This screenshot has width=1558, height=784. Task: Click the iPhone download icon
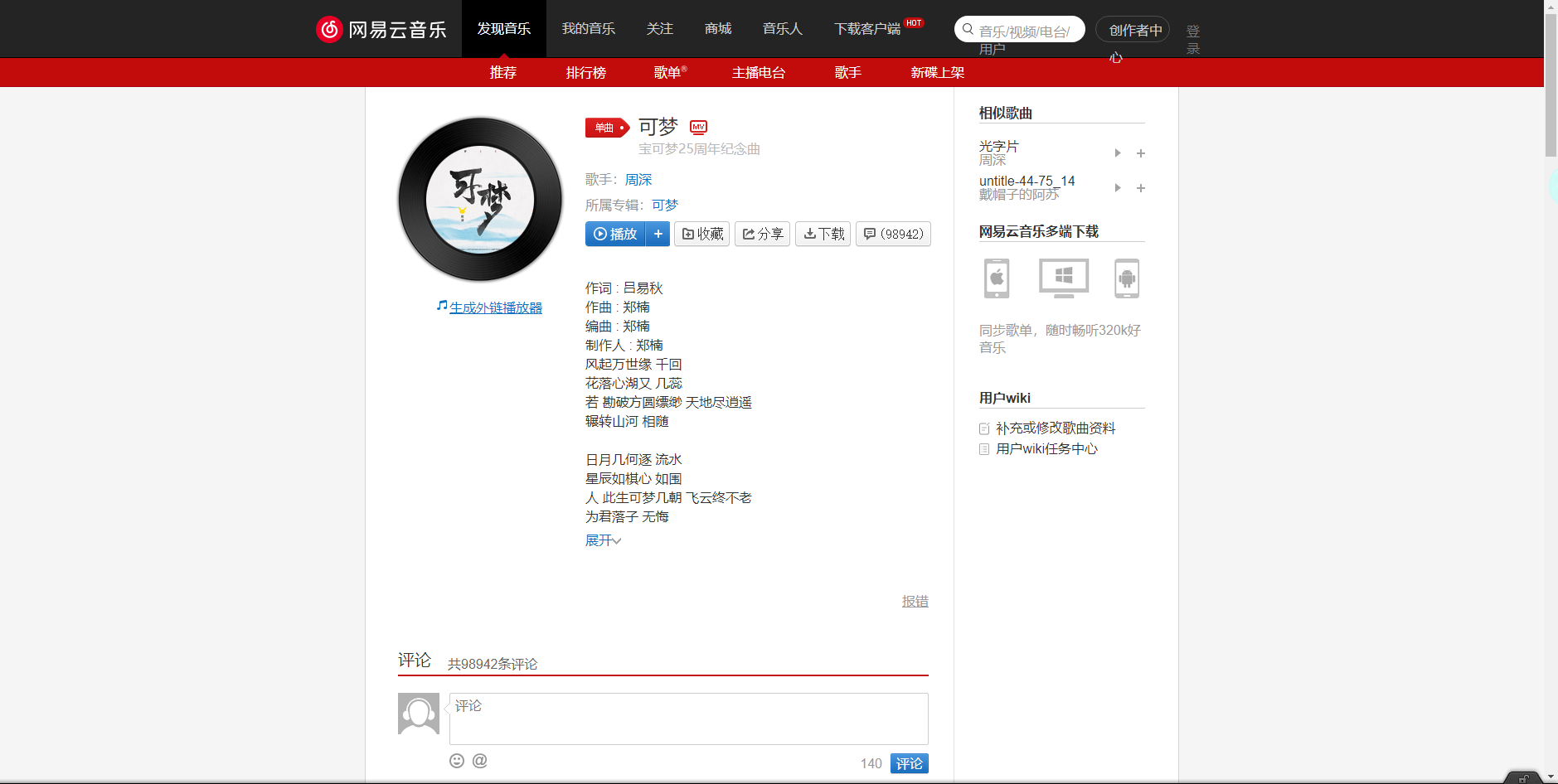(996, 278)
